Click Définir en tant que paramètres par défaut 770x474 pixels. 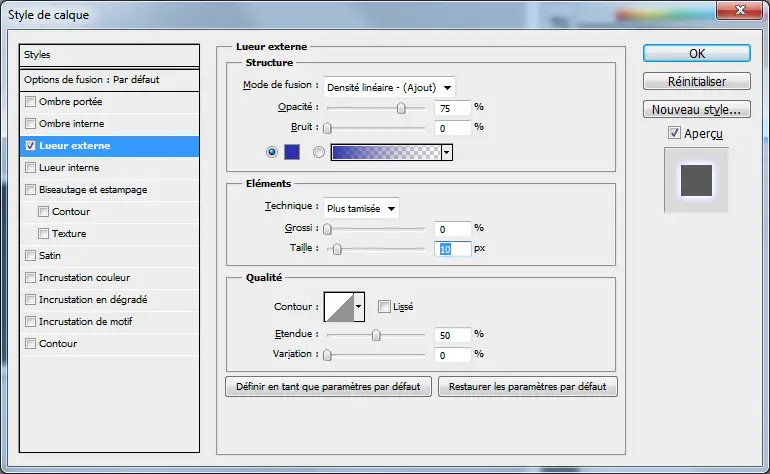pos(328,387)
